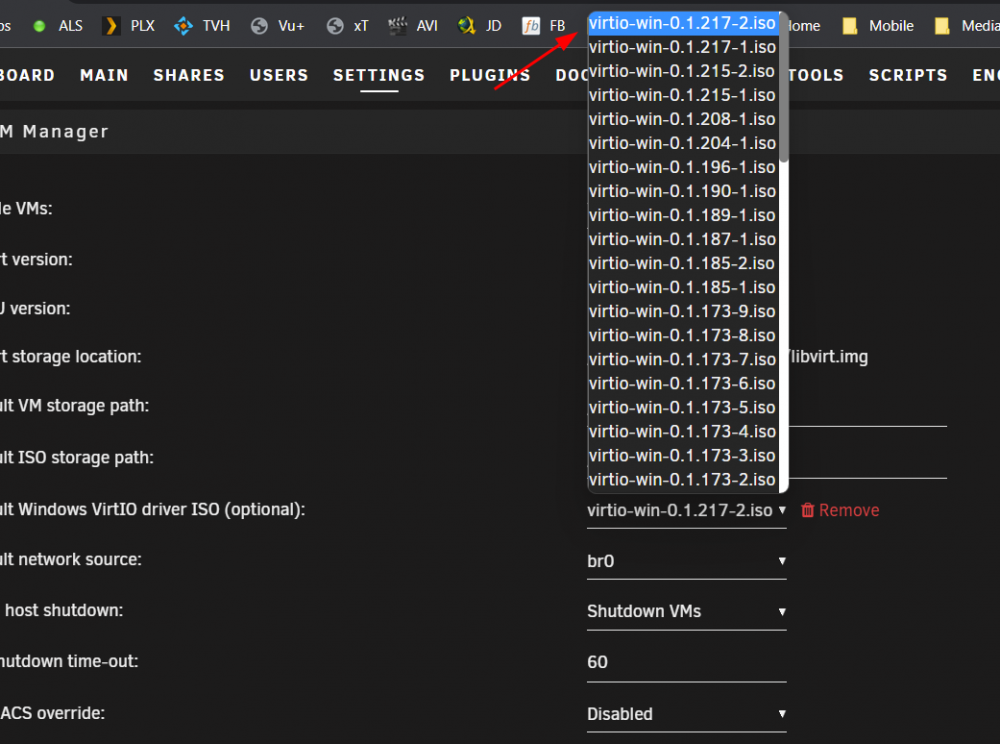Screen dimensions: 1000x744
Task: Select virtio-win-0.1.217-2.iso in the list
Action: [x=682, y=24]
